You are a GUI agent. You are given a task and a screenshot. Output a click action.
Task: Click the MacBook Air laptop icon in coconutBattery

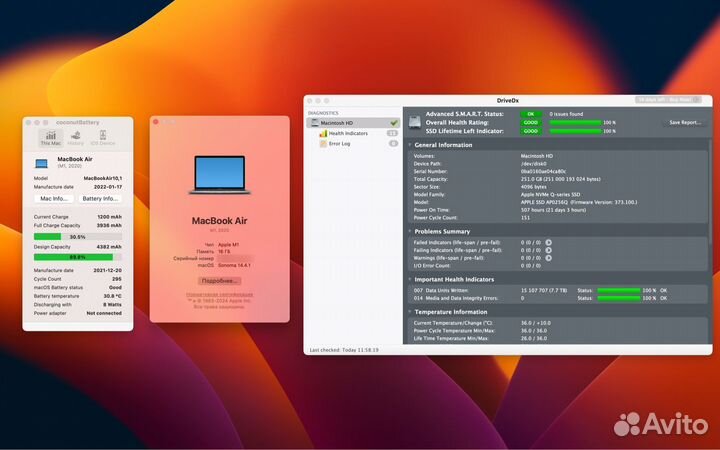point(43,160)
